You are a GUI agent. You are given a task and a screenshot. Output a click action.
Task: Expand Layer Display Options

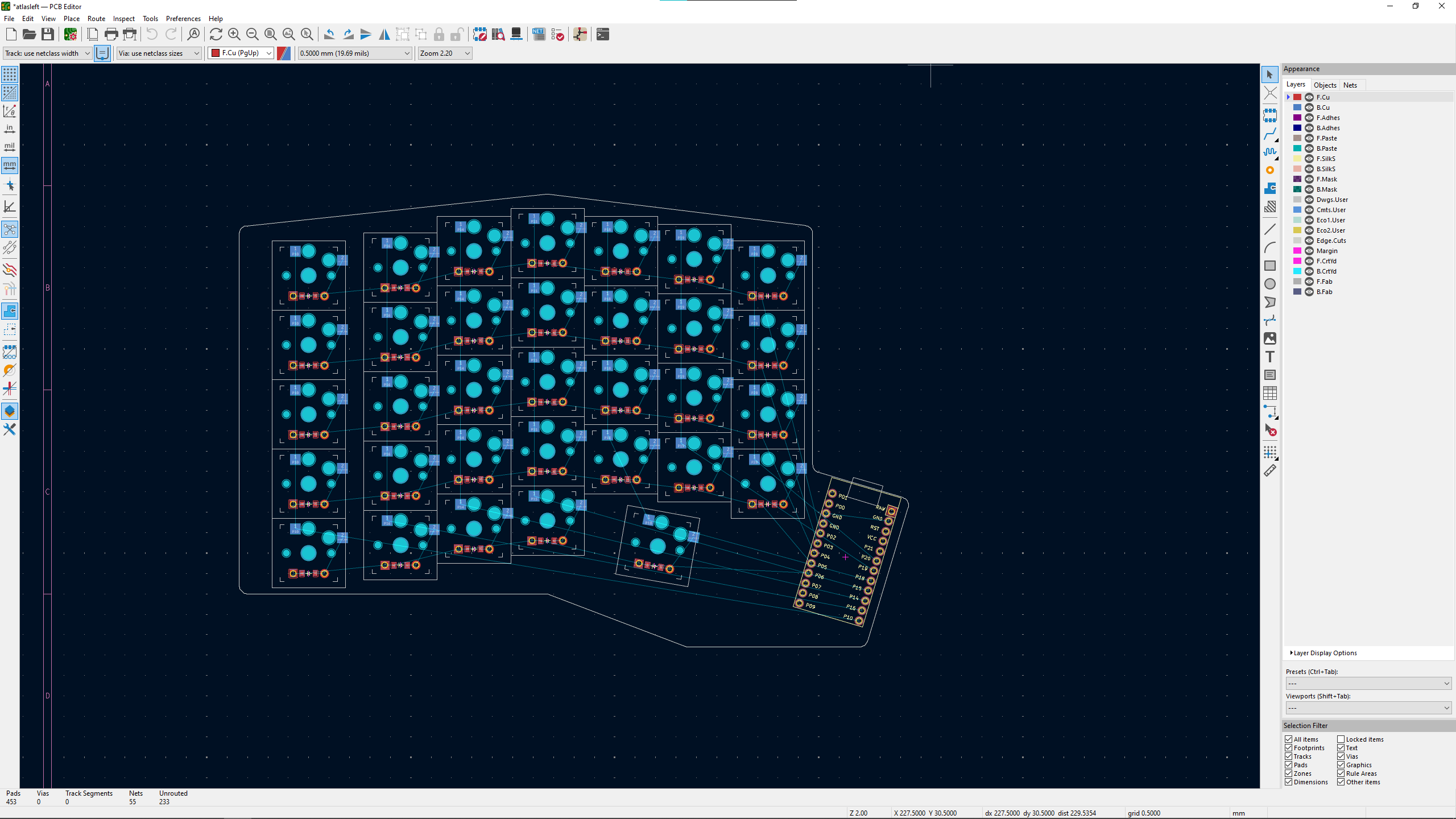(x=1322, y=652)
